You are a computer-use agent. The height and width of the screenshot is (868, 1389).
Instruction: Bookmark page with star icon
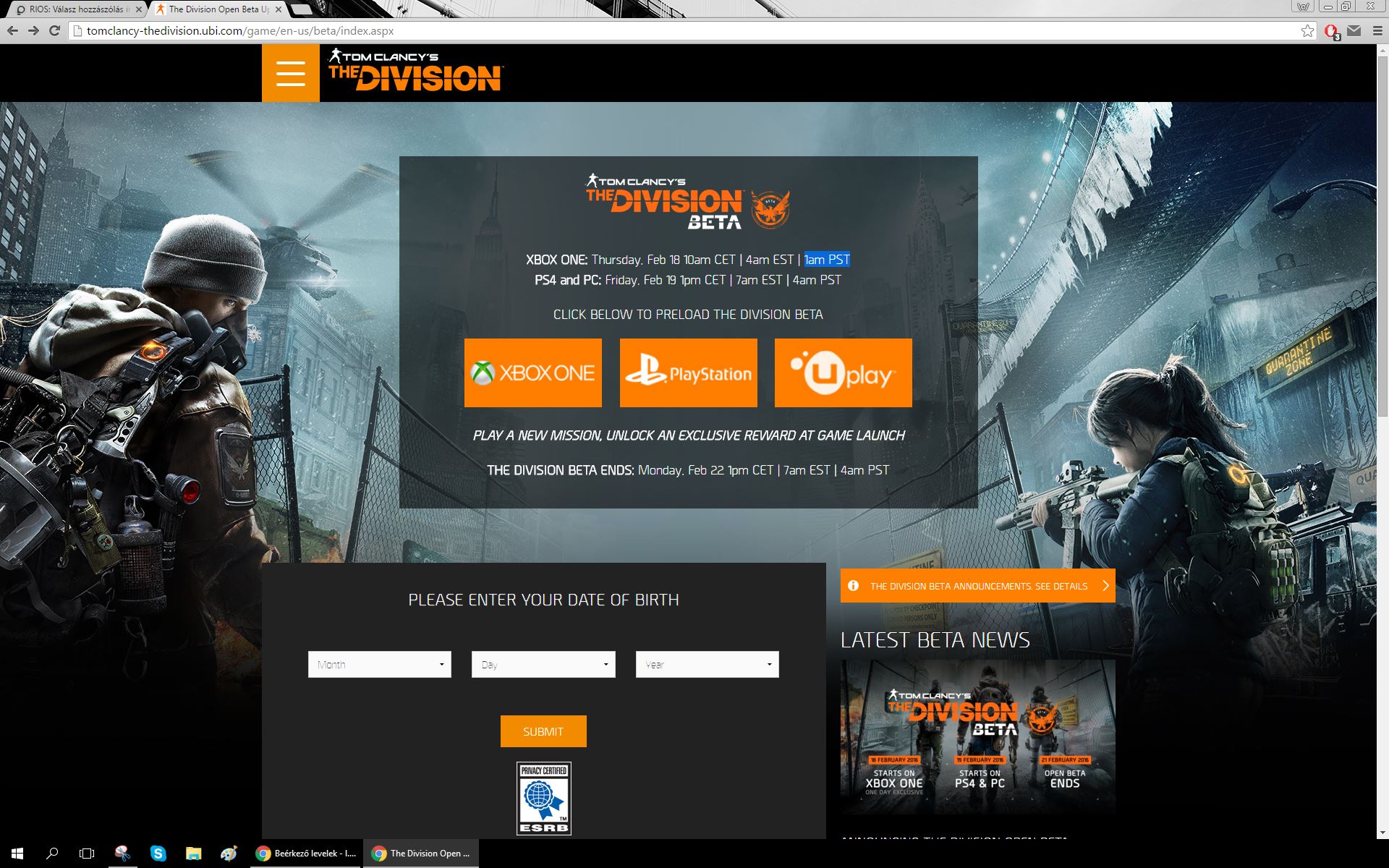[x=1307, y=30]
